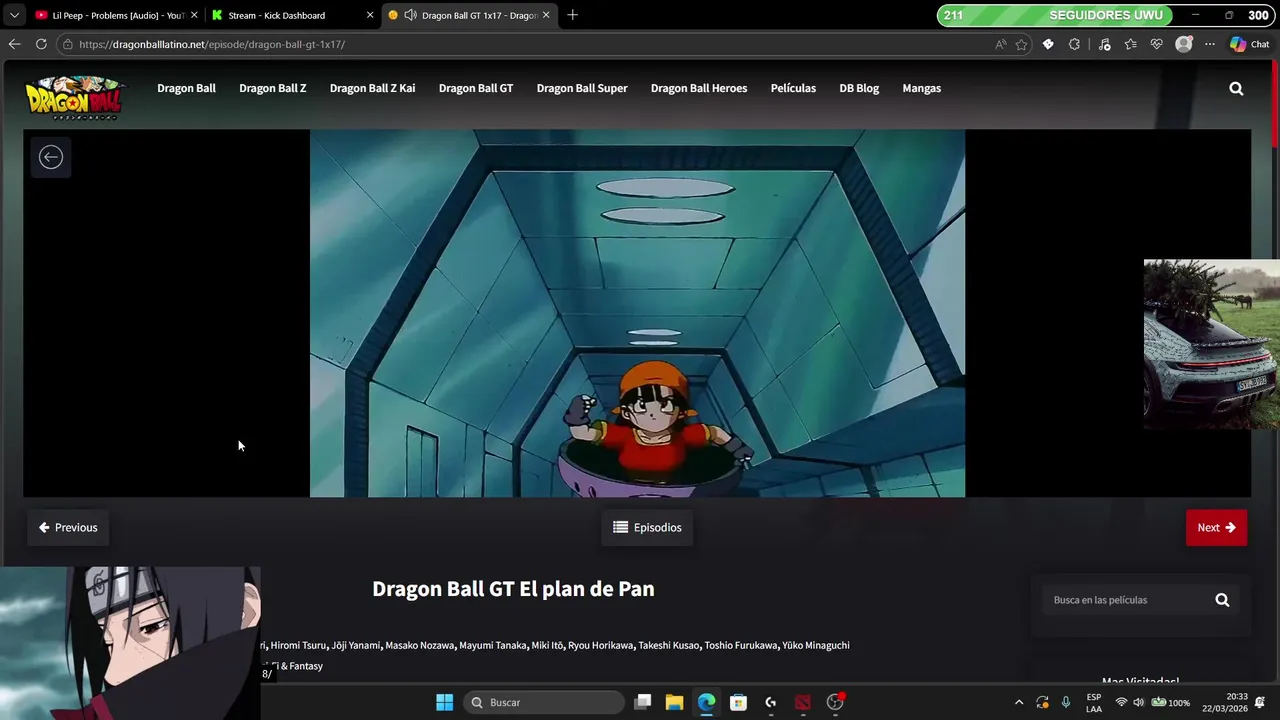
Task: Click the Previous episode button
Action: tap(68, 527)
